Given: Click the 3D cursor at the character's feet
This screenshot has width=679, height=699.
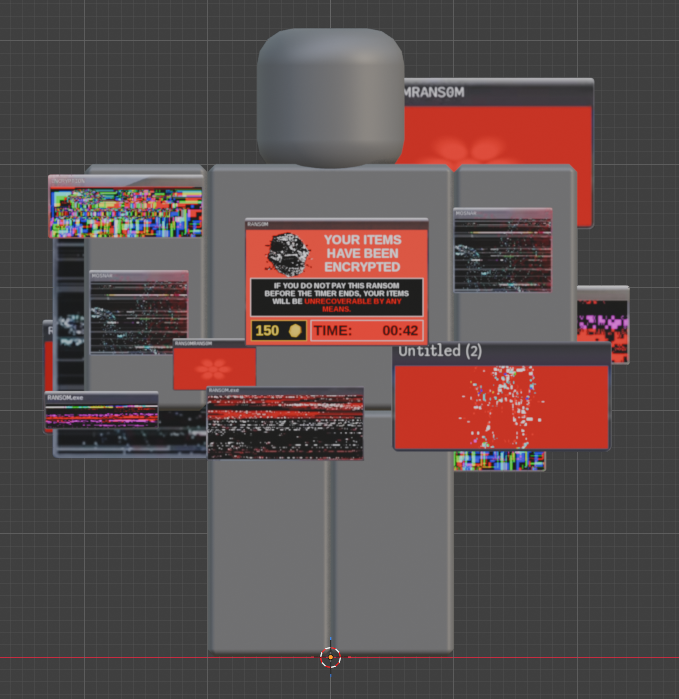Looking at the screenshot, I should point(330,657).
